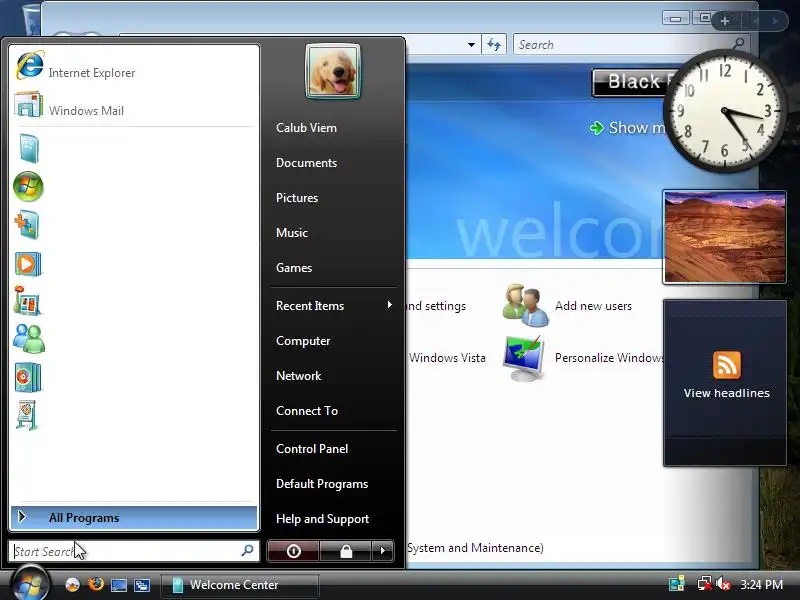Image resolution: width=800 pixels, height=600 pixels.
Task: Add a gadget with sidebar plus button
Action: coord(724,21)
